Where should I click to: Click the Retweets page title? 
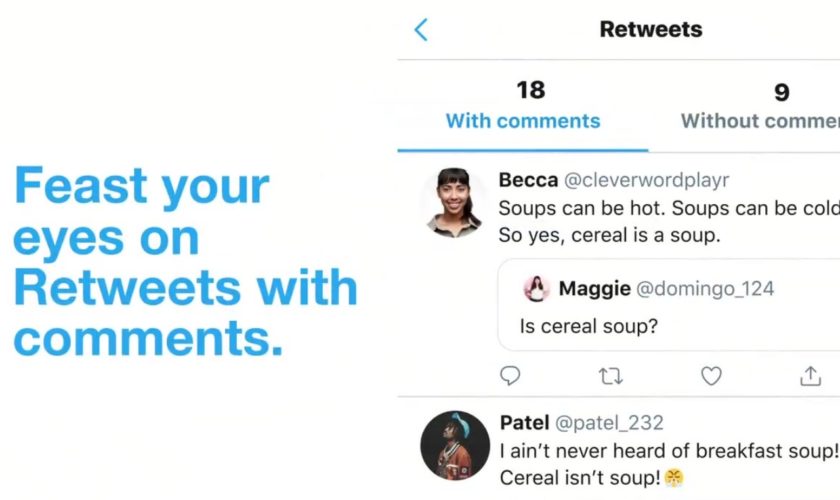[x=650, y=29]
